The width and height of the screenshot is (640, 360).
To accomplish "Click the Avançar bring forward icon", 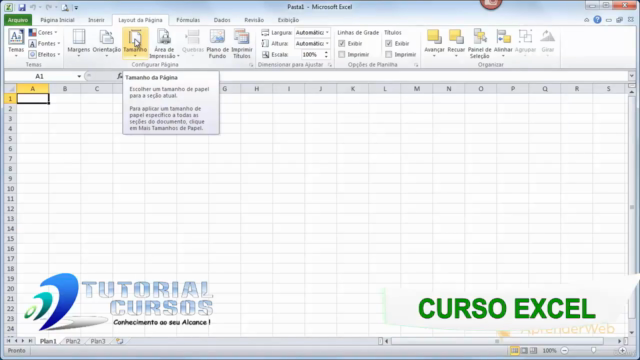I will 434,37.
